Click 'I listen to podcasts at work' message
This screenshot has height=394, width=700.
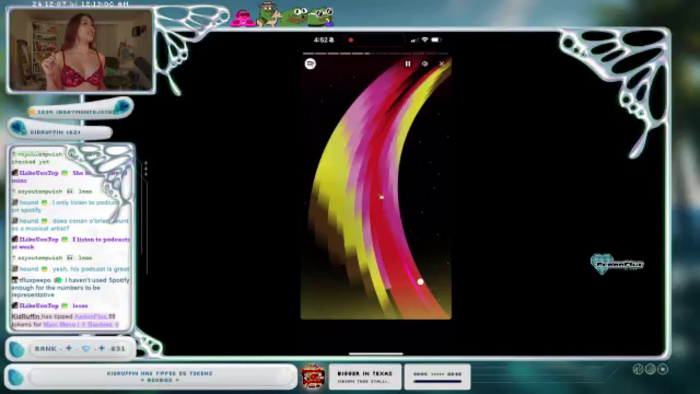pos(71,243)
